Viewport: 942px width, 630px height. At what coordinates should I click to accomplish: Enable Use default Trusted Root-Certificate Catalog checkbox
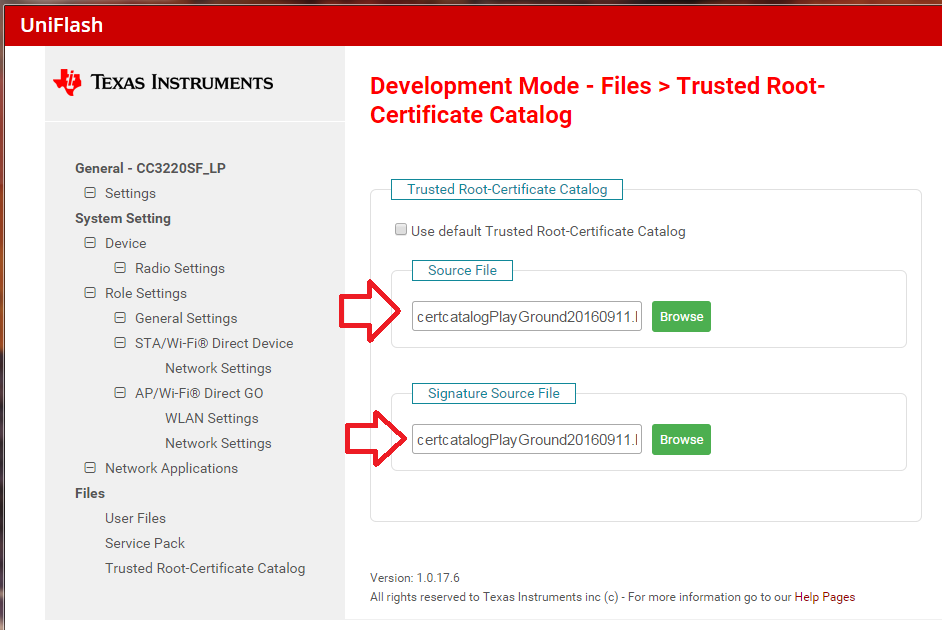point(401,229)
